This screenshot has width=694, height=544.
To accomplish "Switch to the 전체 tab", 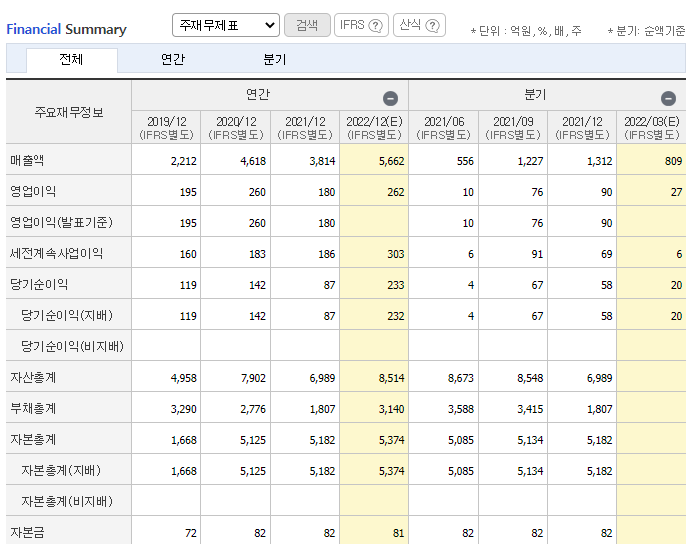I will 72,59.
